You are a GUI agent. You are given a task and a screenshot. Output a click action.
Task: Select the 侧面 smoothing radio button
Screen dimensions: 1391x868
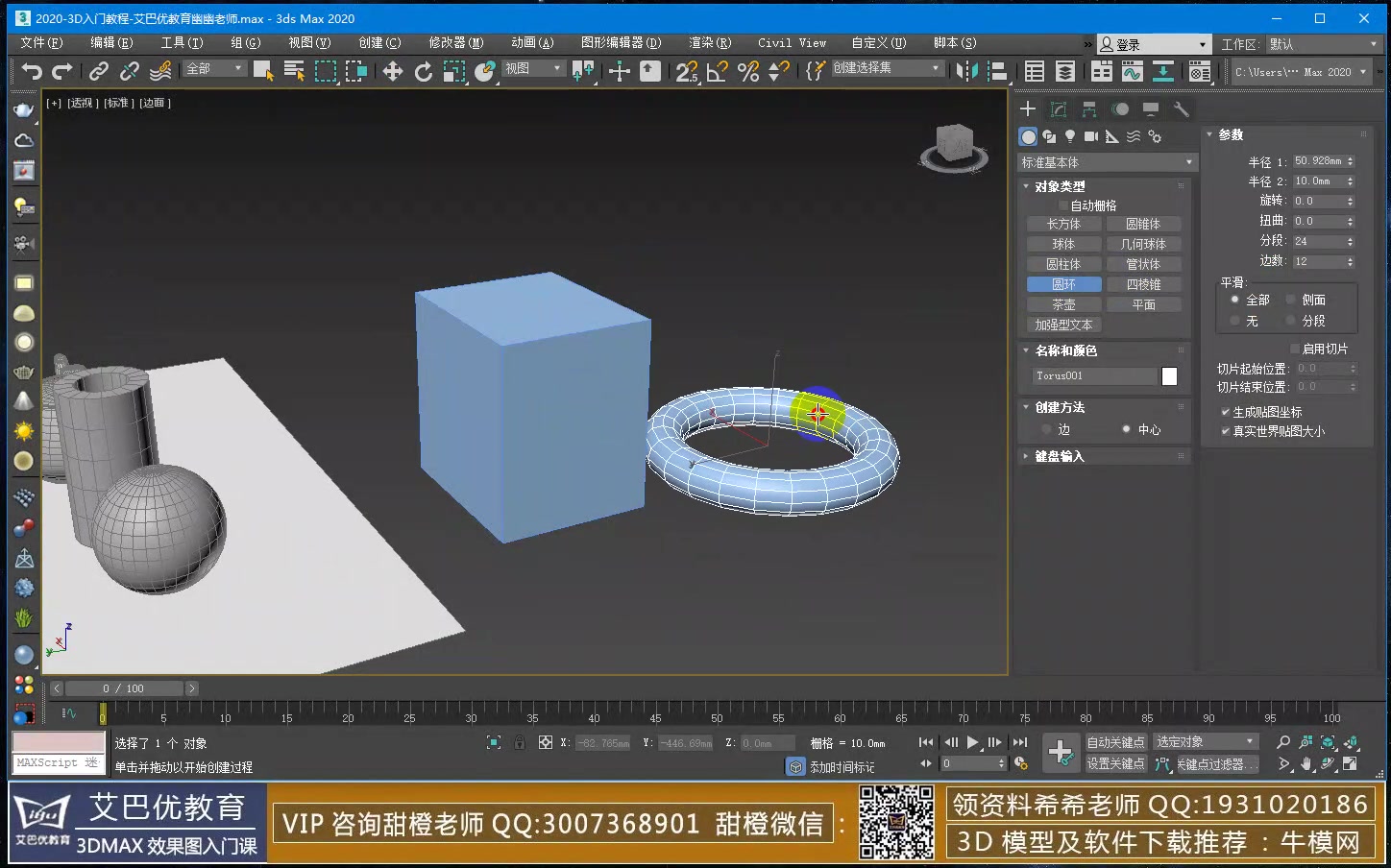coord(1291,299)
